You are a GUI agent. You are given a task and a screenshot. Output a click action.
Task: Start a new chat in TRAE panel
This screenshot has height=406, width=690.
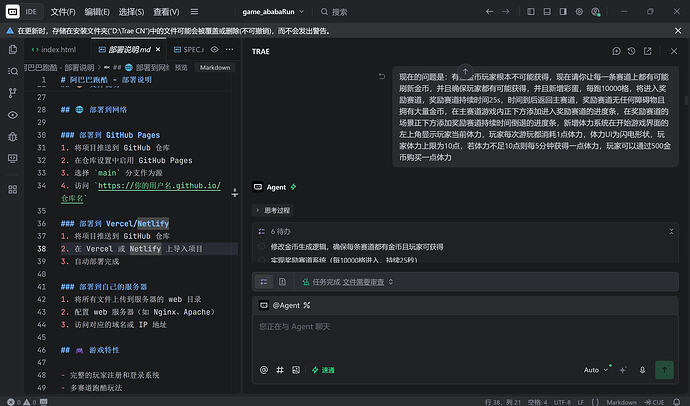(616, 51)
